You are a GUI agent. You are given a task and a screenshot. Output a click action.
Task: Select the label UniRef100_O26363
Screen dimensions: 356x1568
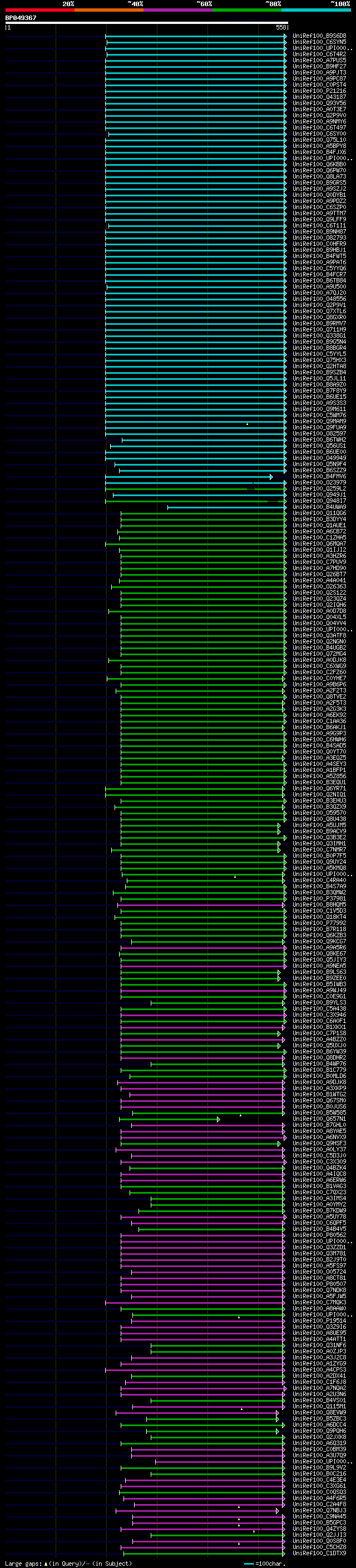pos(319,587)
